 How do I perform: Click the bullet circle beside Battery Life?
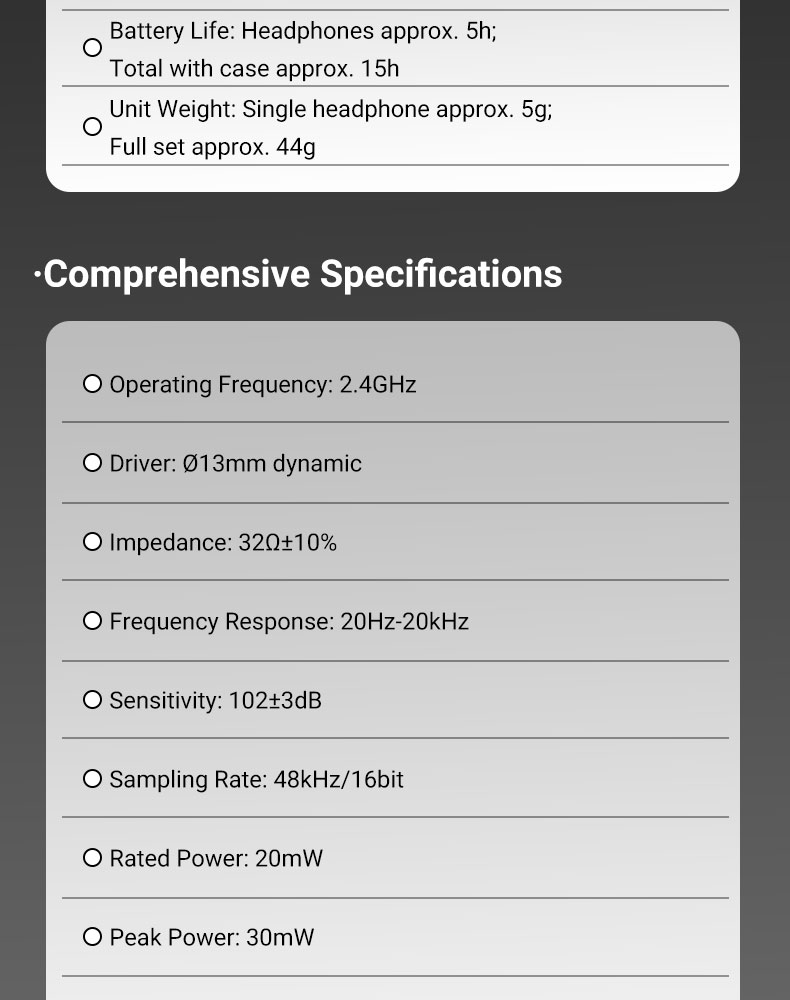(x=92, y=48)
